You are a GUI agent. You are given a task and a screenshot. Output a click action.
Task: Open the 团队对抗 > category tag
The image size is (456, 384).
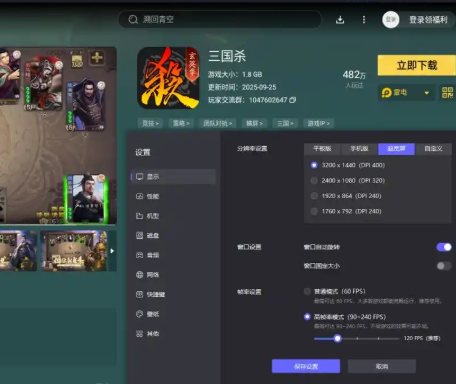[218, 123]
